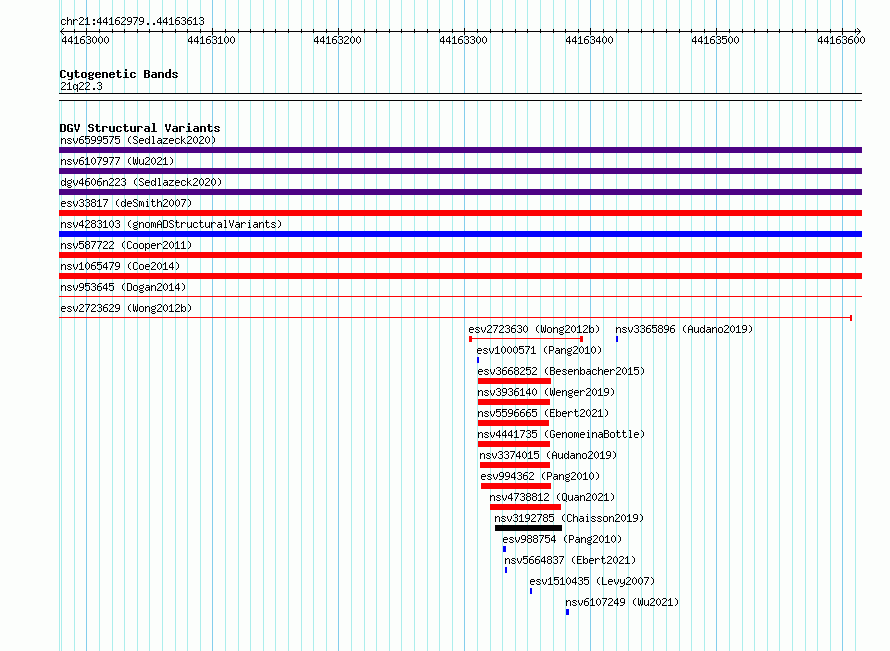The width and height of the screenshot is (890, 651).
Task: Select the nsv3936140 (Wenger2019) red bar
Action: (514, 402)
